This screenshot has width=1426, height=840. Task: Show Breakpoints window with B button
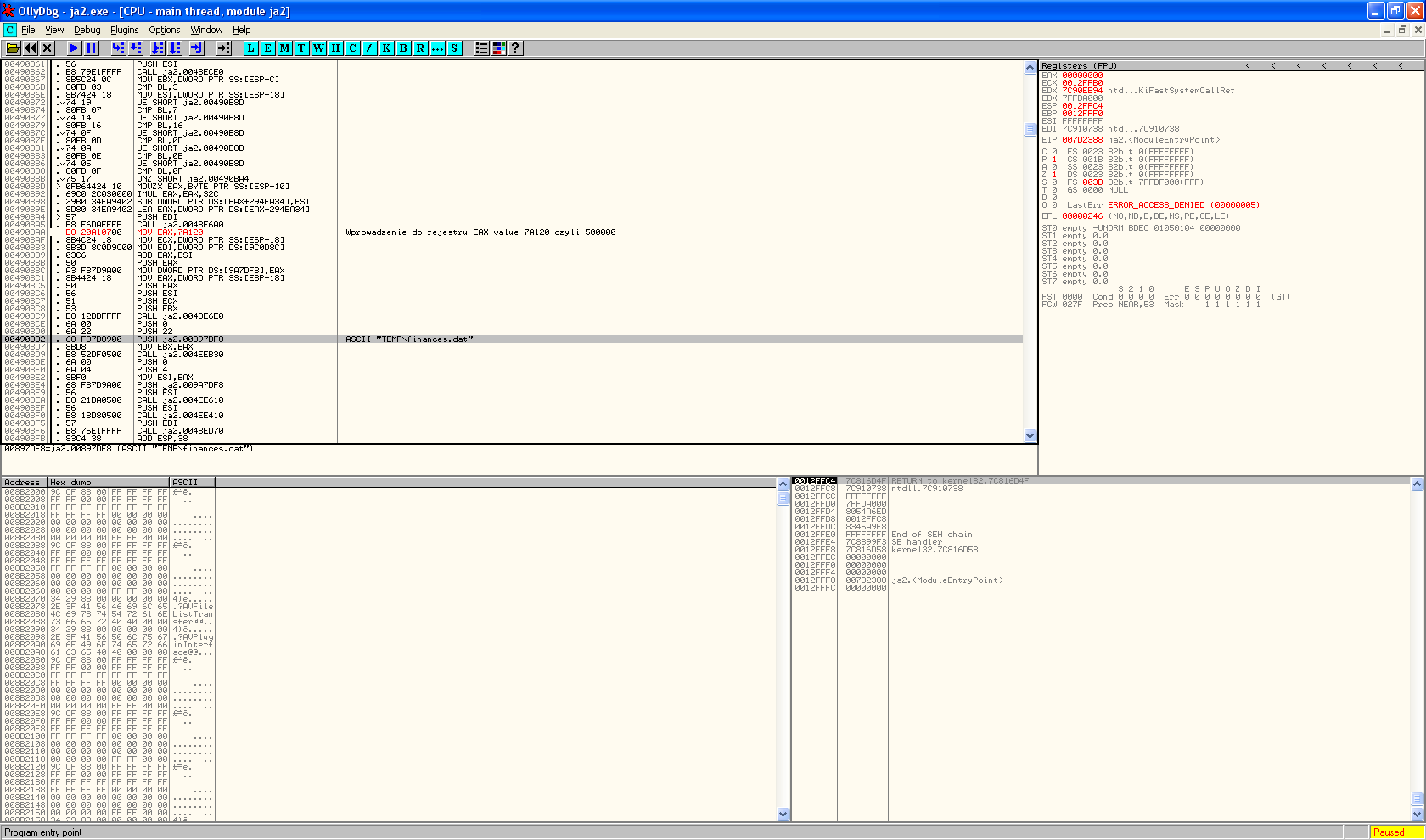(403, 48)
